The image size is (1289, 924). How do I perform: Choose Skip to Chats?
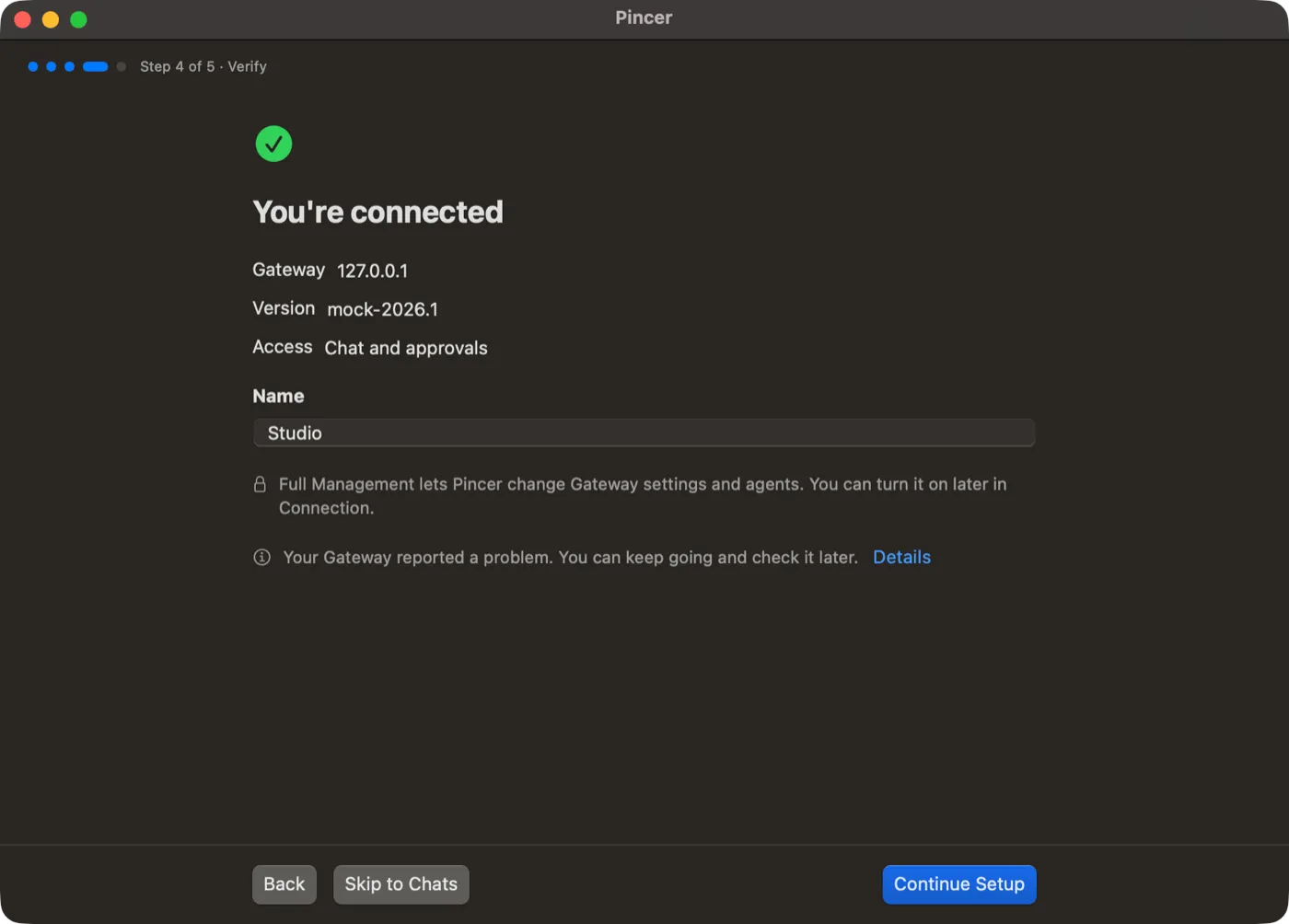[401, 884]
